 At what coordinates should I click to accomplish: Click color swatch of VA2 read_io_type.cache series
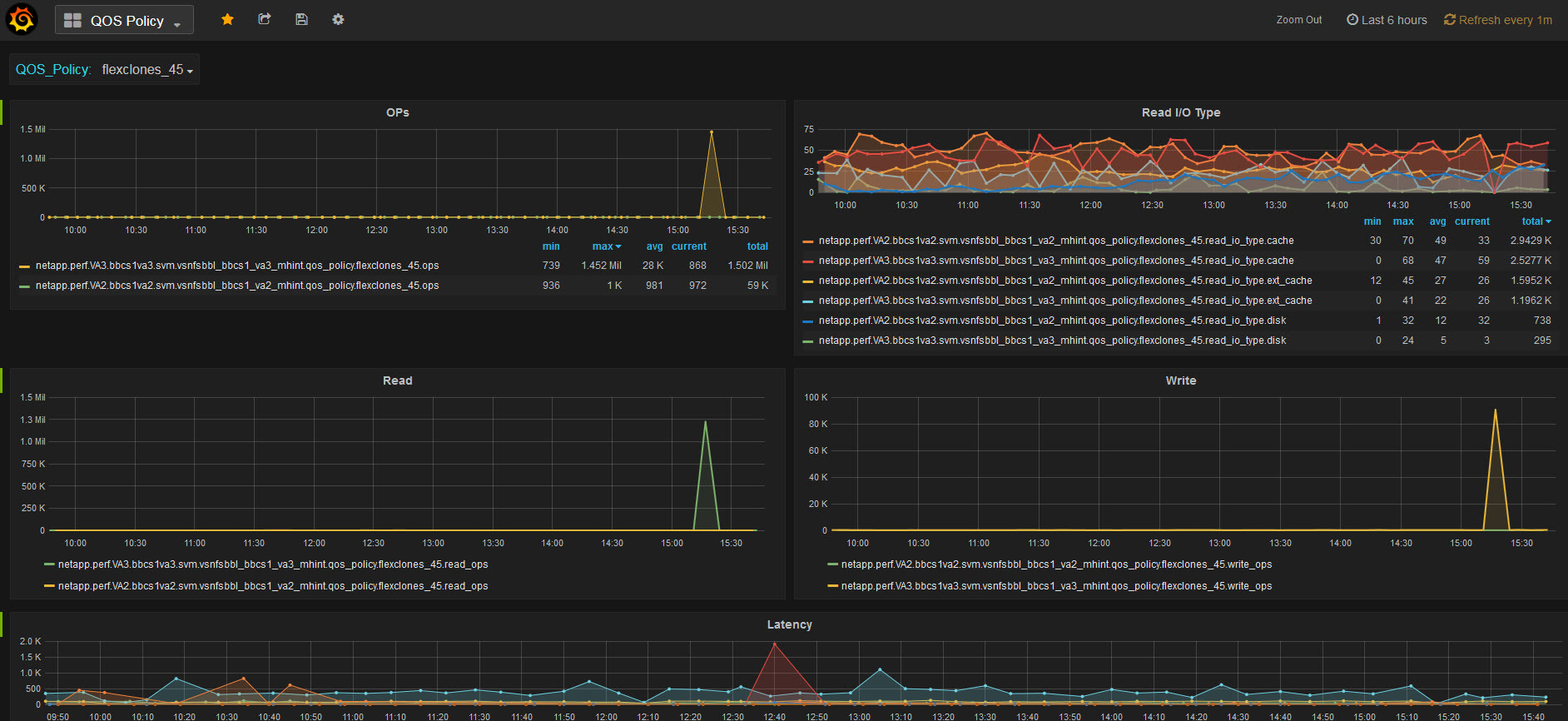807,241
